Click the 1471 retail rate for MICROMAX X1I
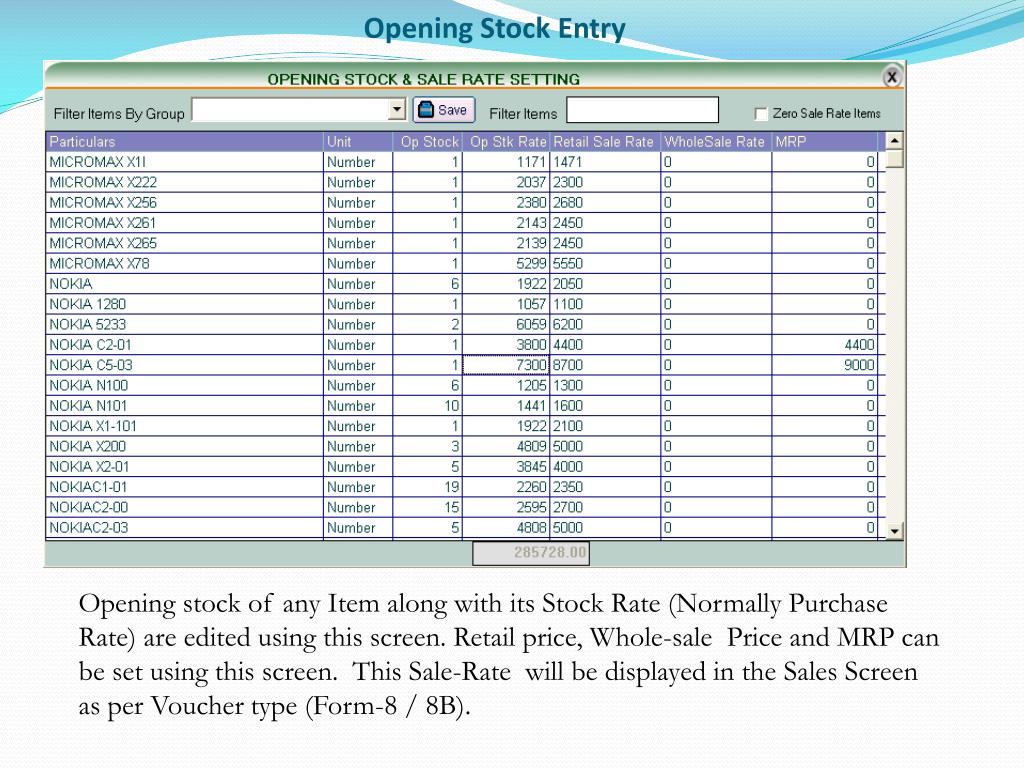The width and height of the screenshot is (1024, 768). coord(605,162)
